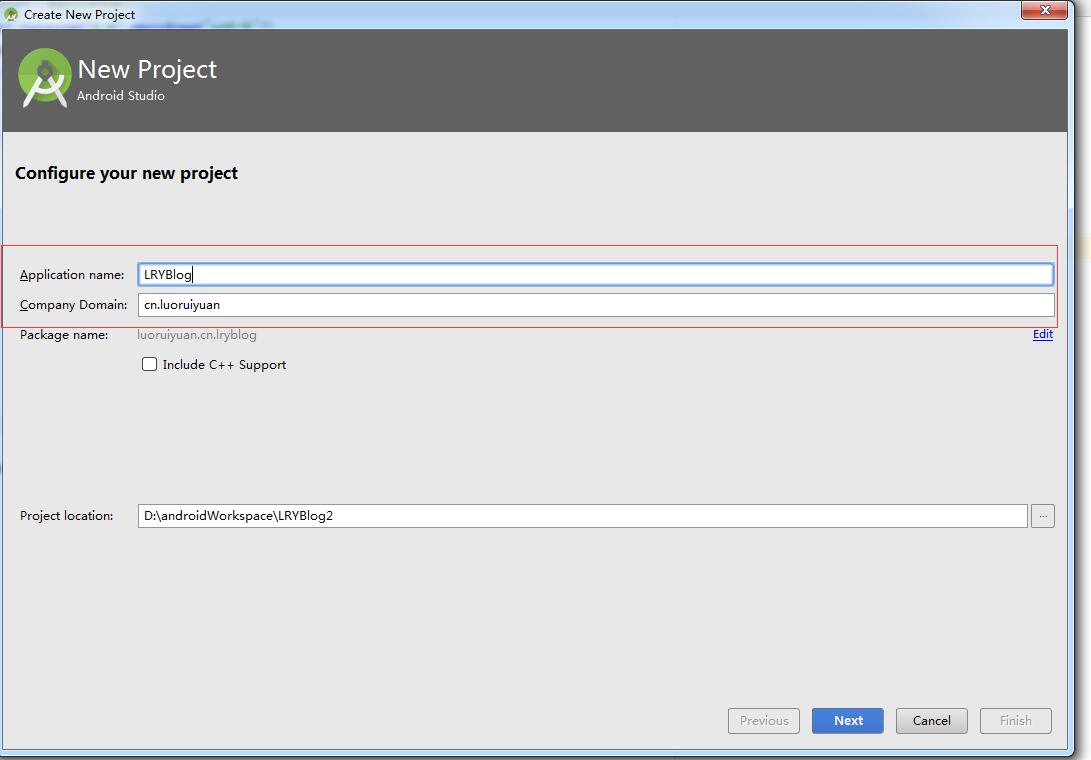Image resolution: width=1091 pixels, height=760 pixels.
Task: Click the Company Domain input field
Action: pyautogui.click(x=596, y=305)
